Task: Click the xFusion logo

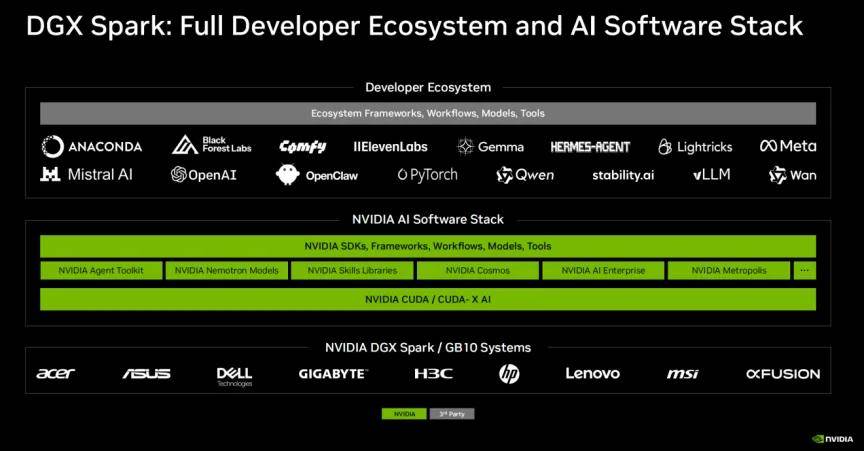Action: 783,374
